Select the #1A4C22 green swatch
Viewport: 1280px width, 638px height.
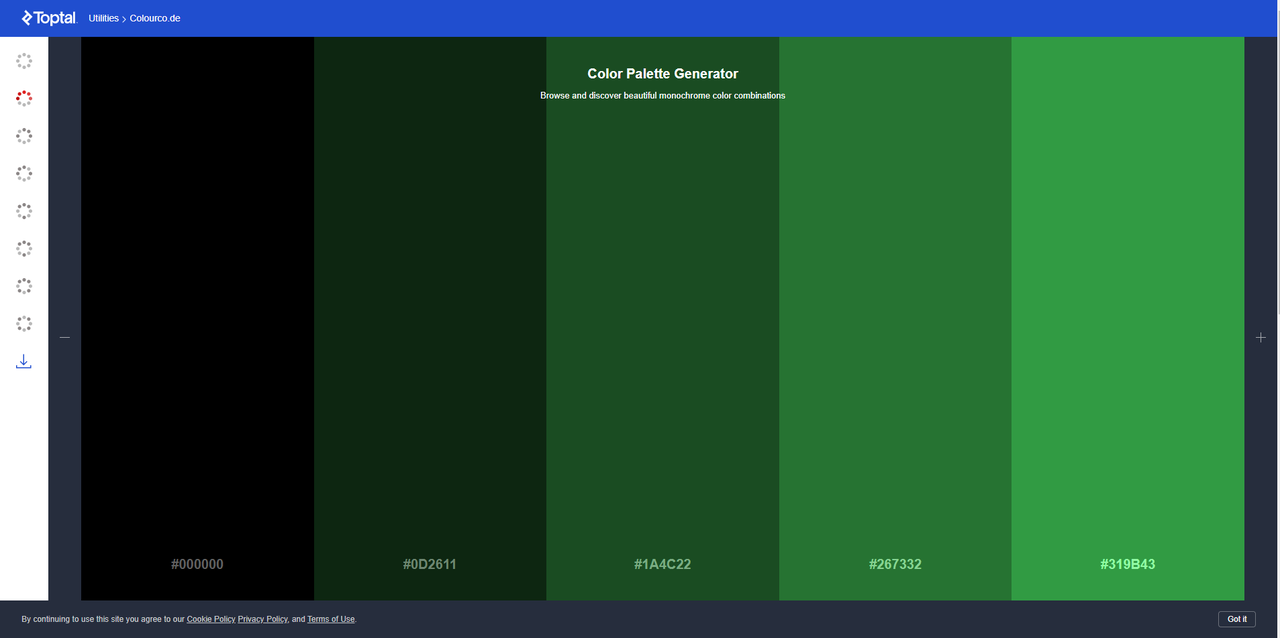coord(663,318)
